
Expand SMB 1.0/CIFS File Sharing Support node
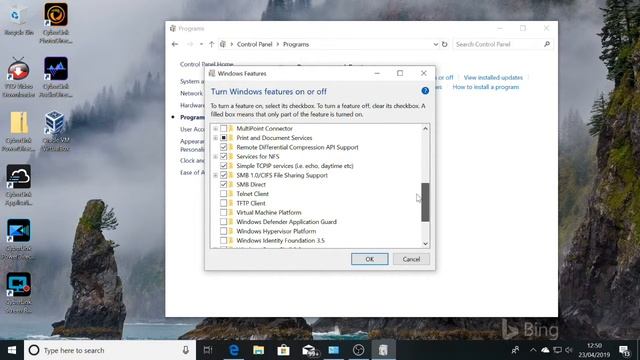click(x=216, y=175)
